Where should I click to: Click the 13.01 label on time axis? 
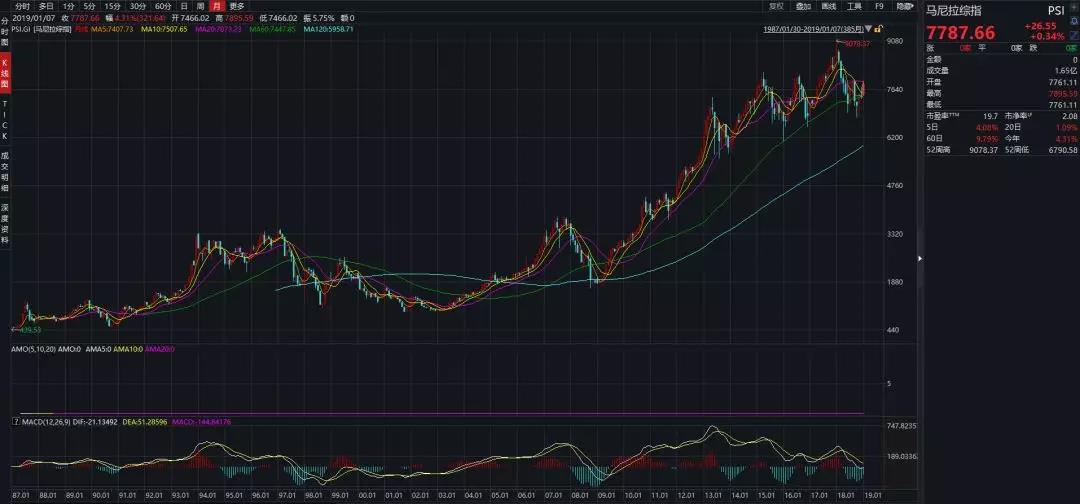pyautogui.click(x=714, y=495)
